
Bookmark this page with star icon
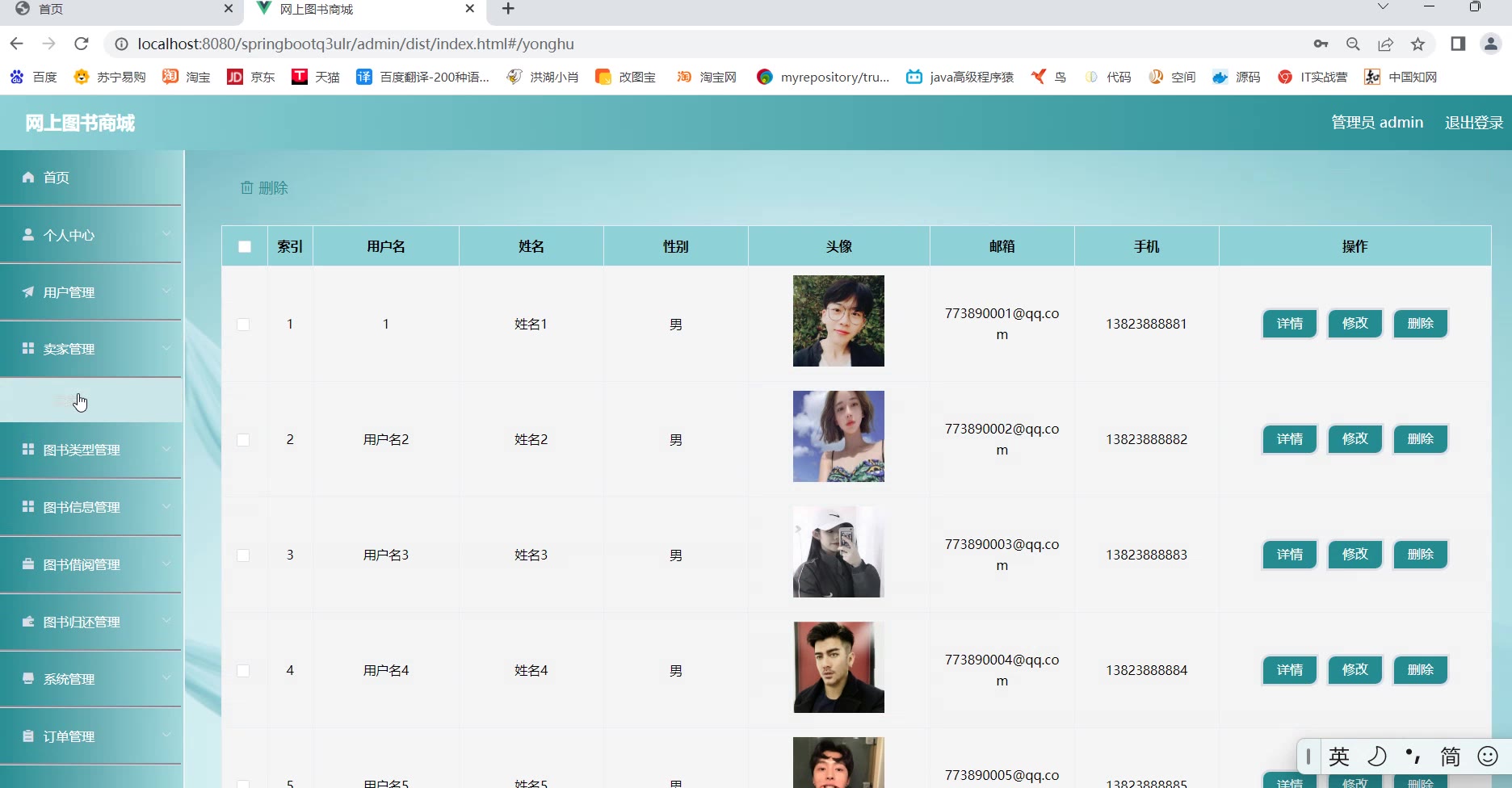(x=1417, y=44)
